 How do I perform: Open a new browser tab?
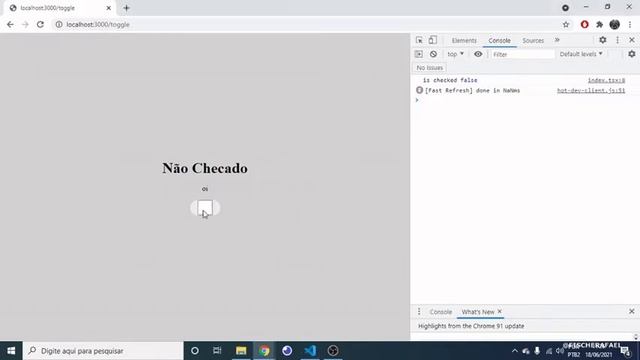pos(126,8)
